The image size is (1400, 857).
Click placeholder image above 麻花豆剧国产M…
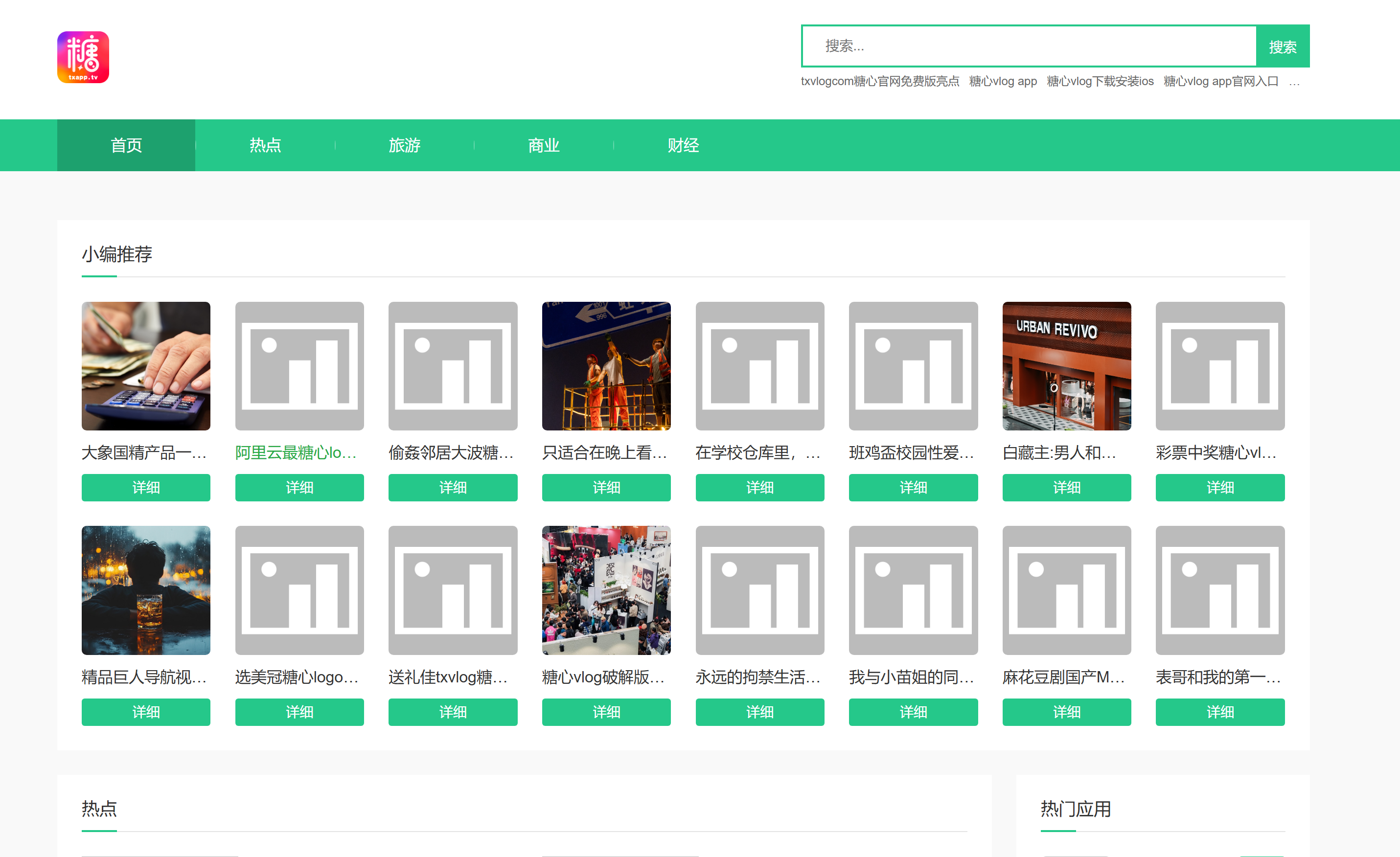point(1066,590)
